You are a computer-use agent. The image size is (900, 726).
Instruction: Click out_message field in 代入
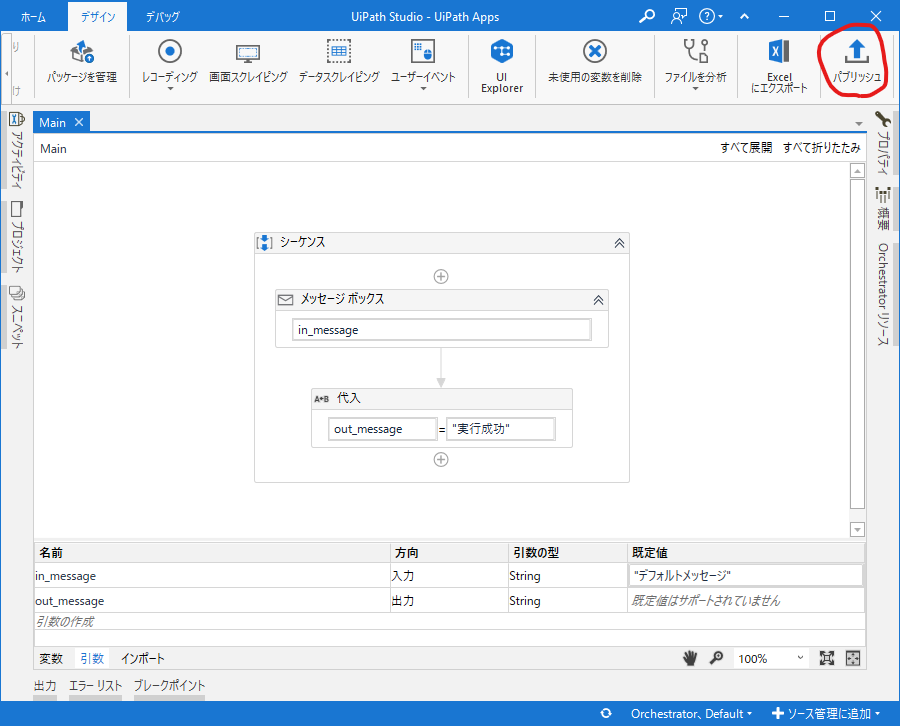382,429
